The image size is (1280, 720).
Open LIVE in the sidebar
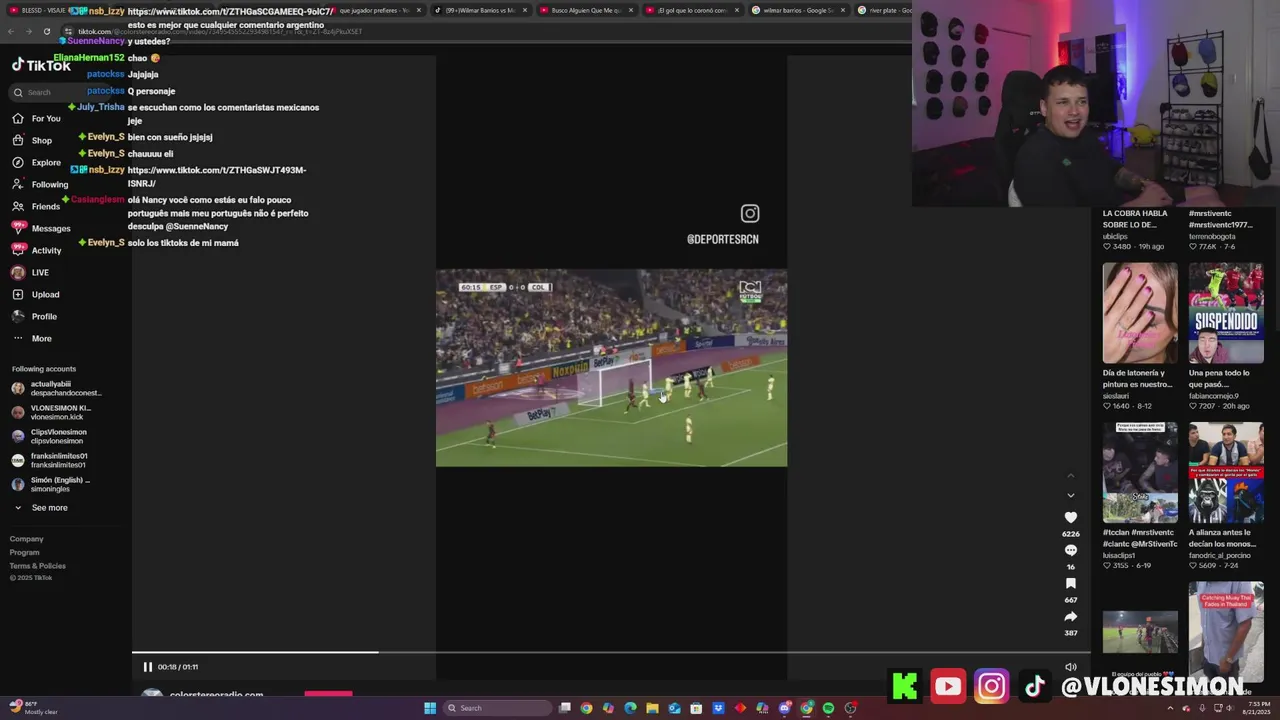[30, 272]
